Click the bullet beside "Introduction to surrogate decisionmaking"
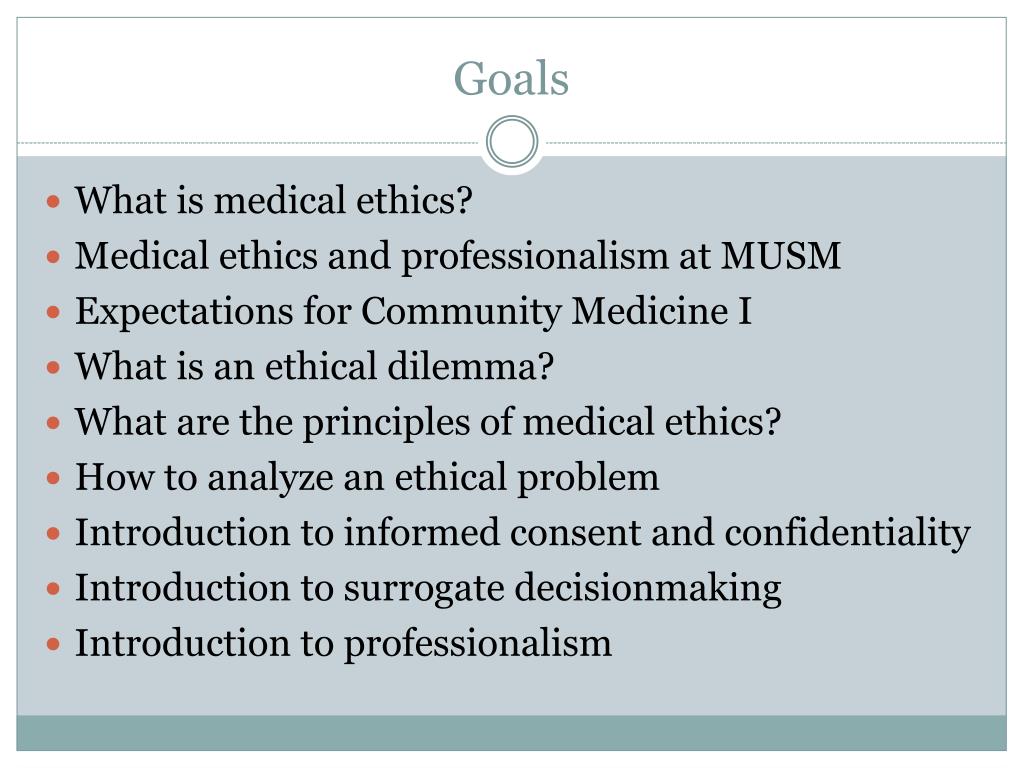The height and width of the screenshot is (768, 1024). [55, 588]
